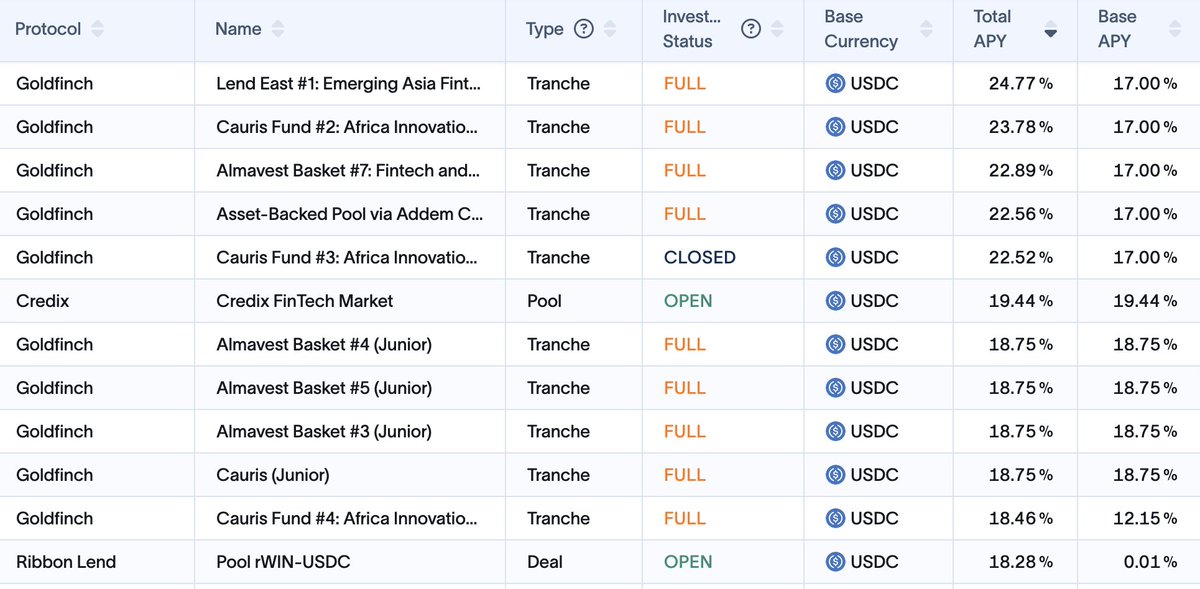Screen dimensions: 1200x589
Task: Click USDC coin icon in Cauris Fund #4 row
Action: 835,519
